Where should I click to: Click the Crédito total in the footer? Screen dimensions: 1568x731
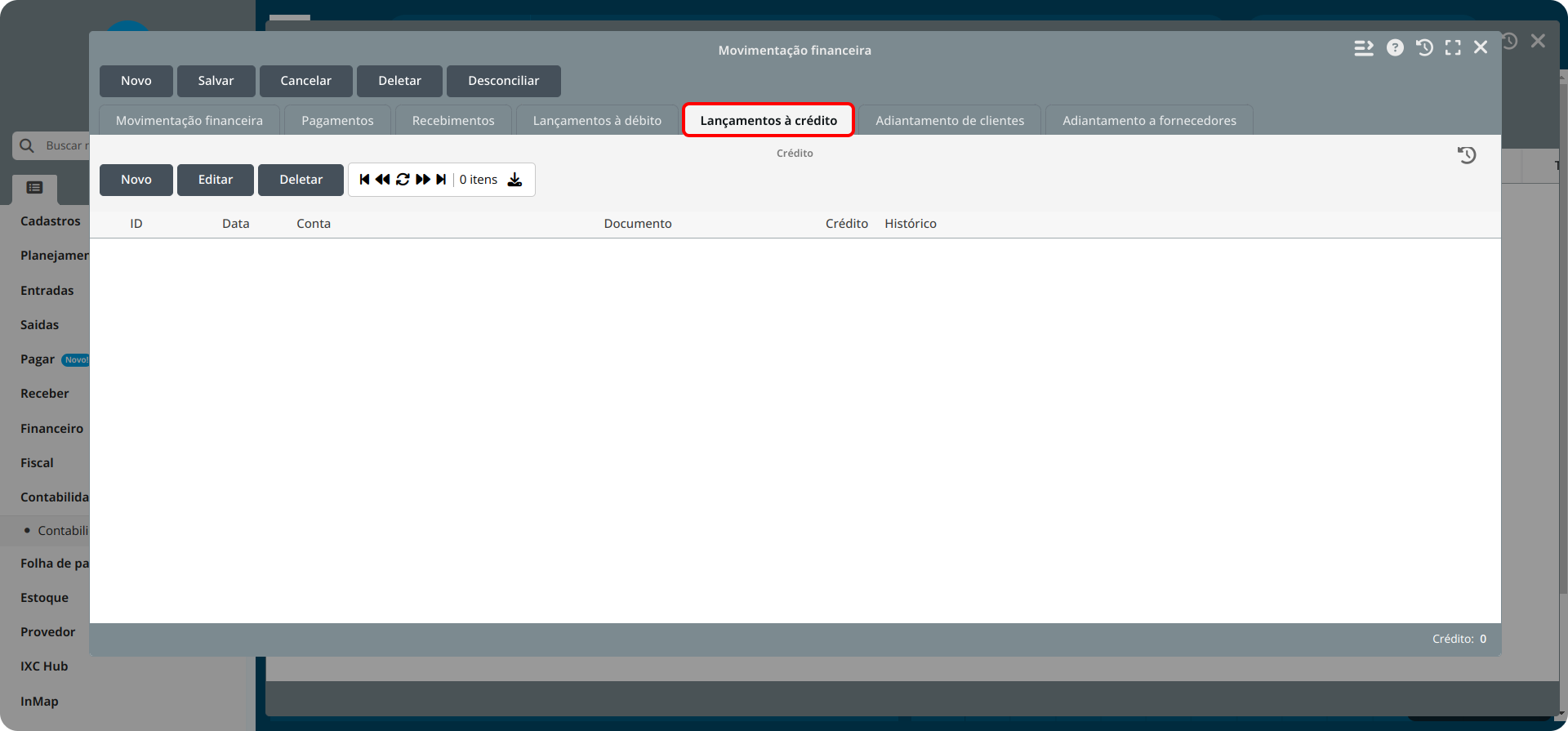(1459, 639)
